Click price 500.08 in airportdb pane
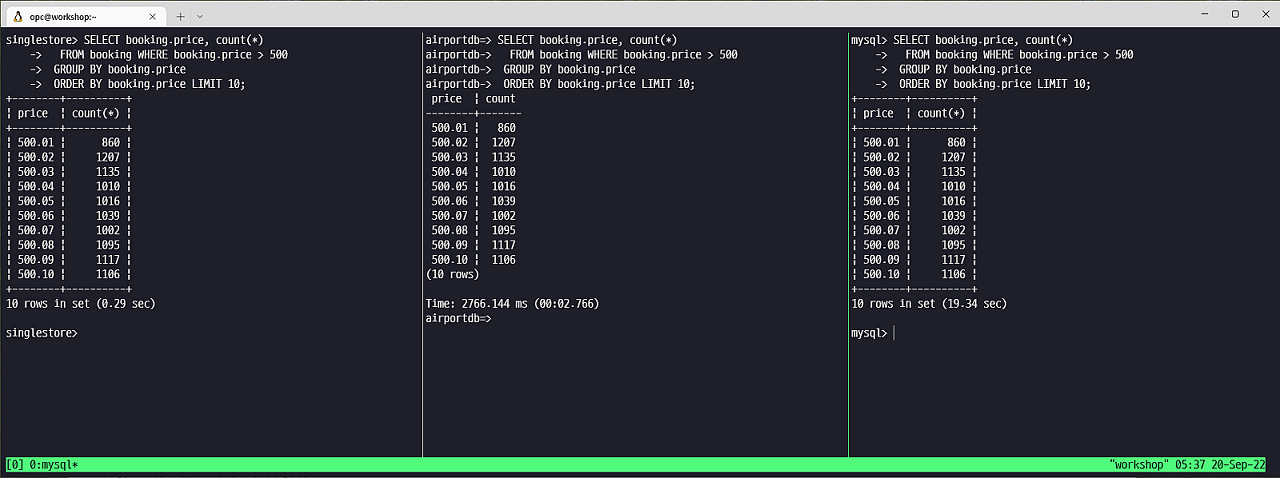1280x478 pixels. click(449, 230)
